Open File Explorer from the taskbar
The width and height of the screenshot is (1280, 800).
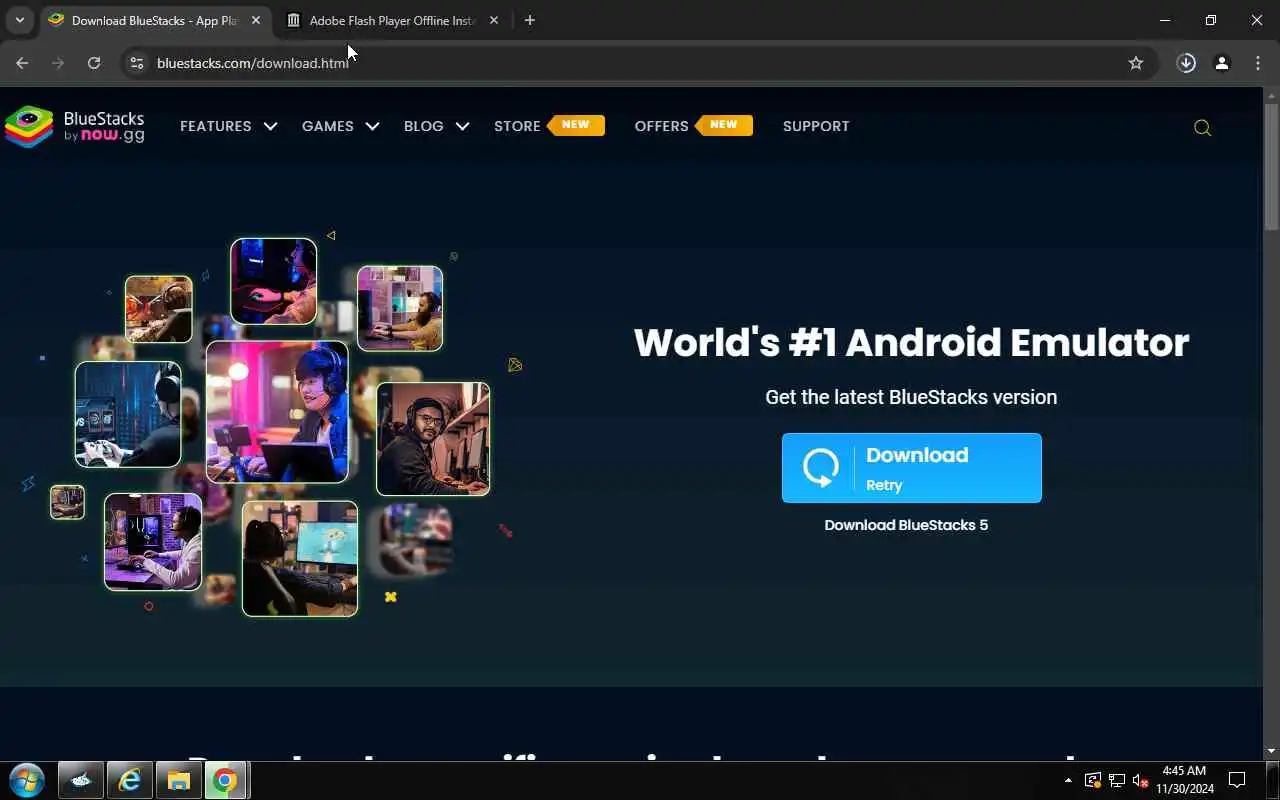coord(178,780)
